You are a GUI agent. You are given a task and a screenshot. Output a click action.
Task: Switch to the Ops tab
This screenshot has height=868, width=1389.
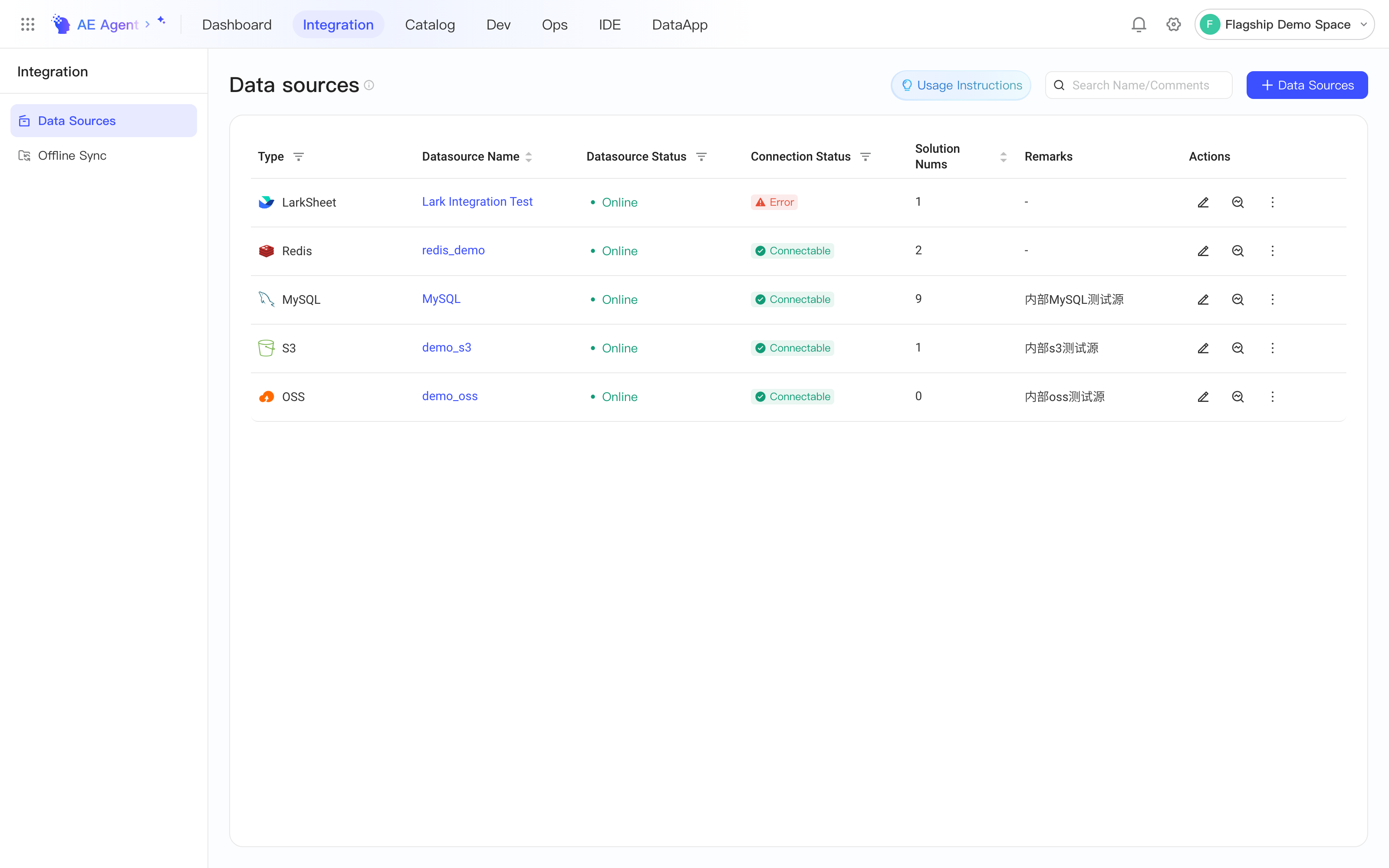[x=554, y=24]
